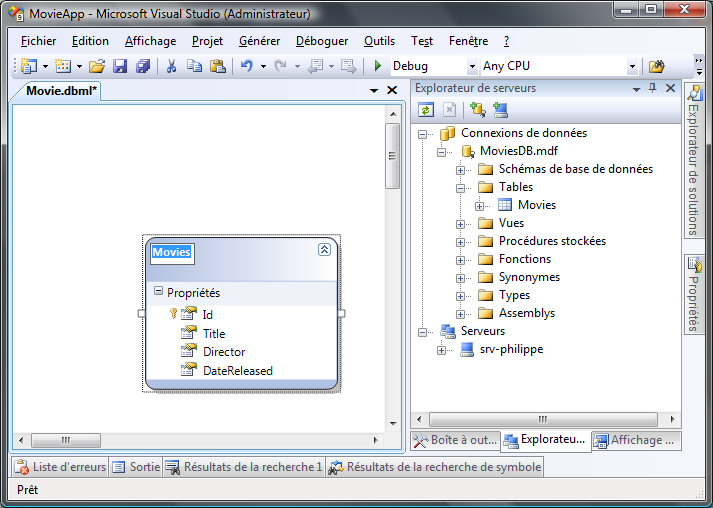Expand the Procédures stockées folder
Screen dimensions: 713x508
pyautogui.click(x=461, y=241)
